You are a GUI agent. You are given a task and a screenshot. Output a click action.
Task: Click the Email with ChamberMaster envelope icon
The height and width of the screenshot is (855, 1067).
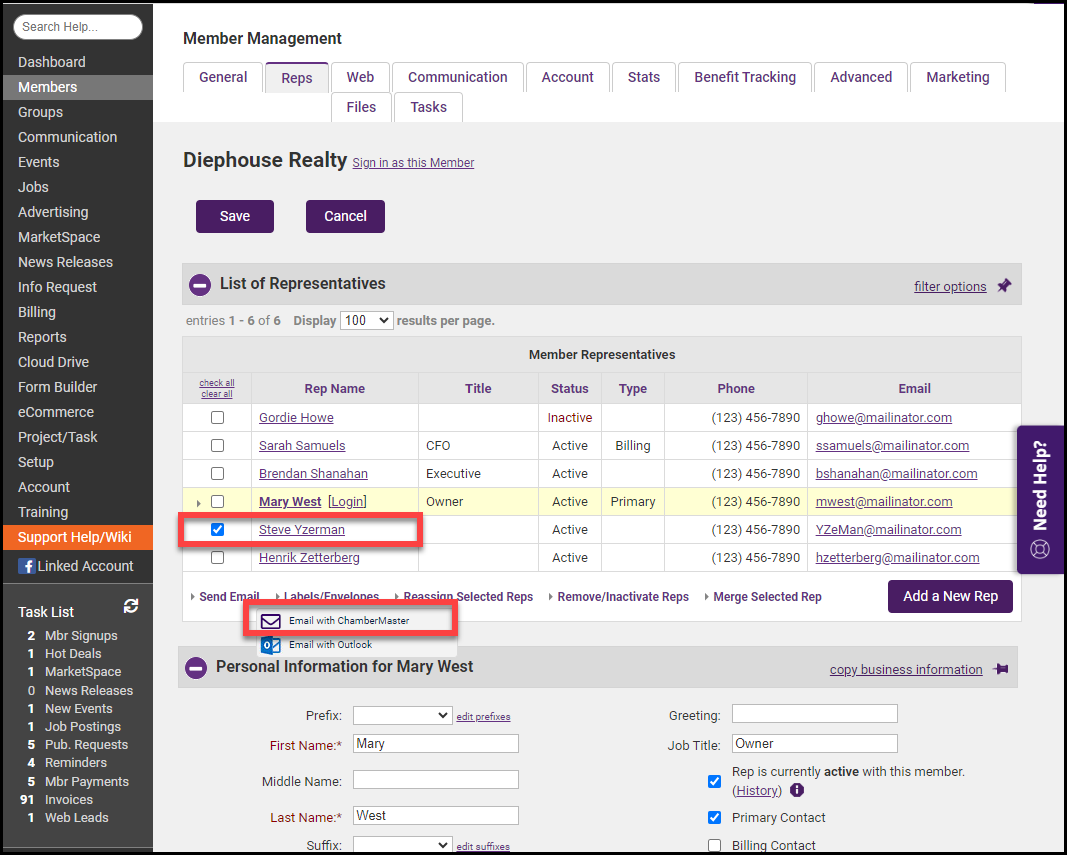270,621
